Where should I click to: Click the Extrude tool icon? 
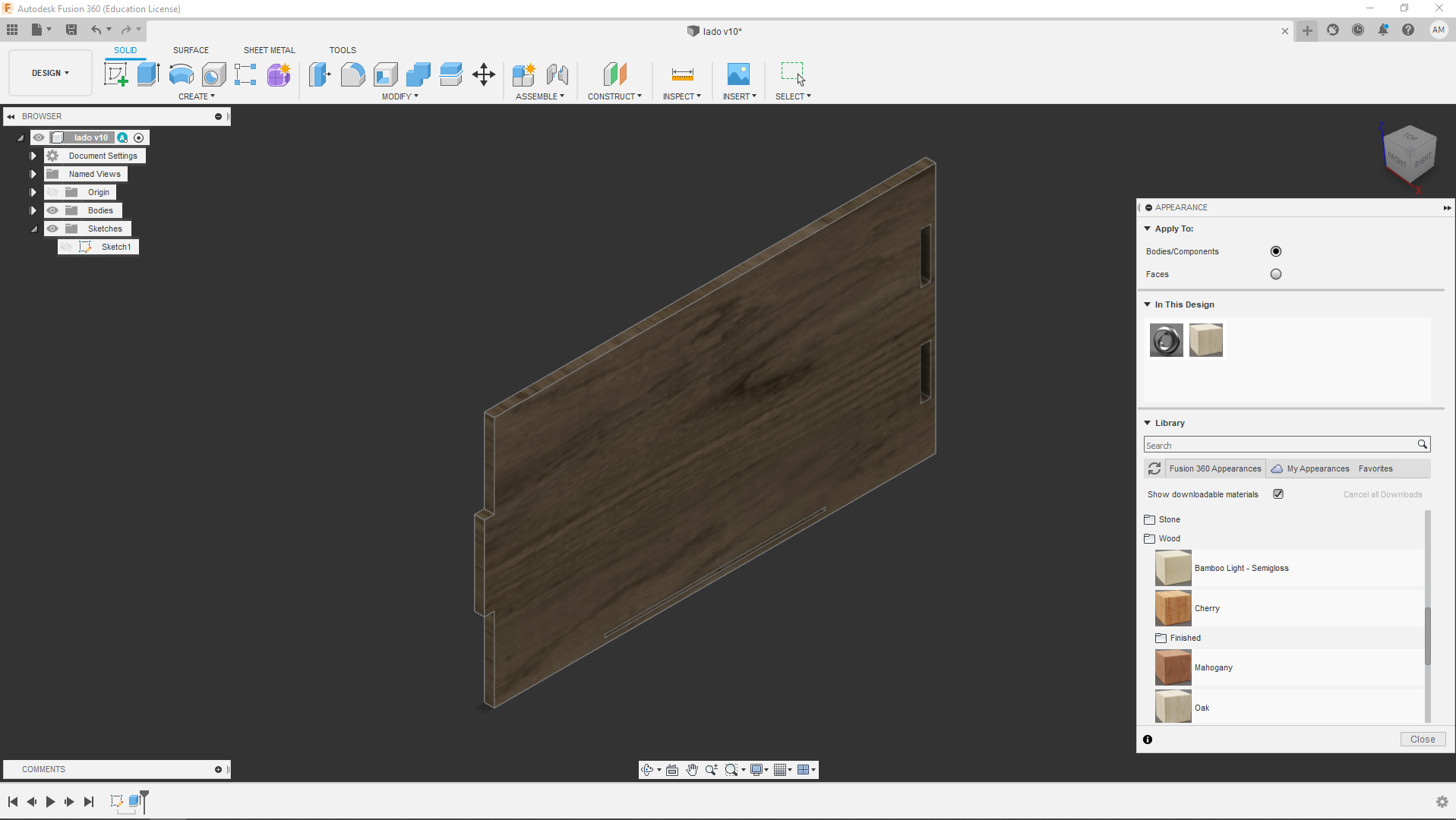pyautogui.click(x=148, y=74)
